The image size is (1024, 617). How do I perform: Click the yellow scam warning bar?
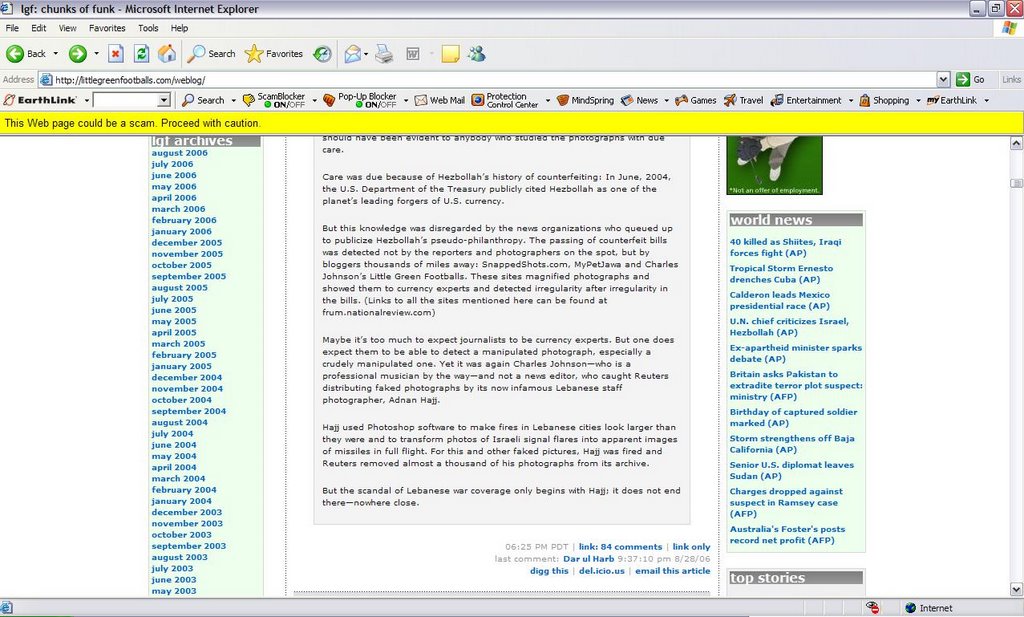click(512, 123)
